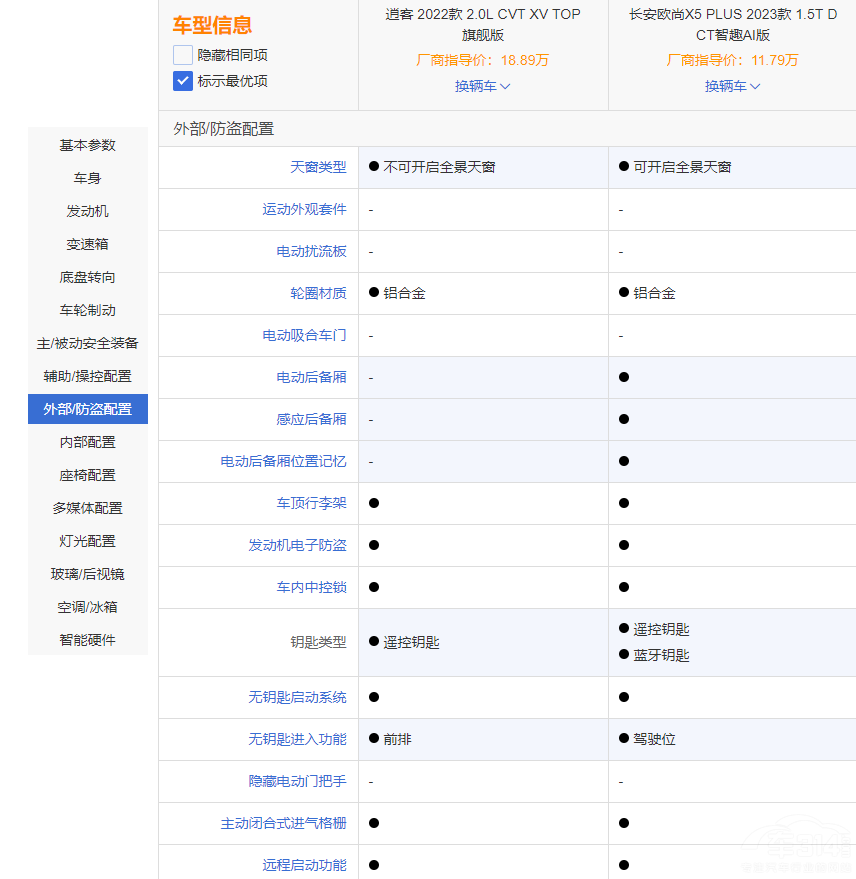Click the 主/被动安全装备 sidebar item
Image resolution: width=856 pixels, height=879 pixels.
pos(87,343)
